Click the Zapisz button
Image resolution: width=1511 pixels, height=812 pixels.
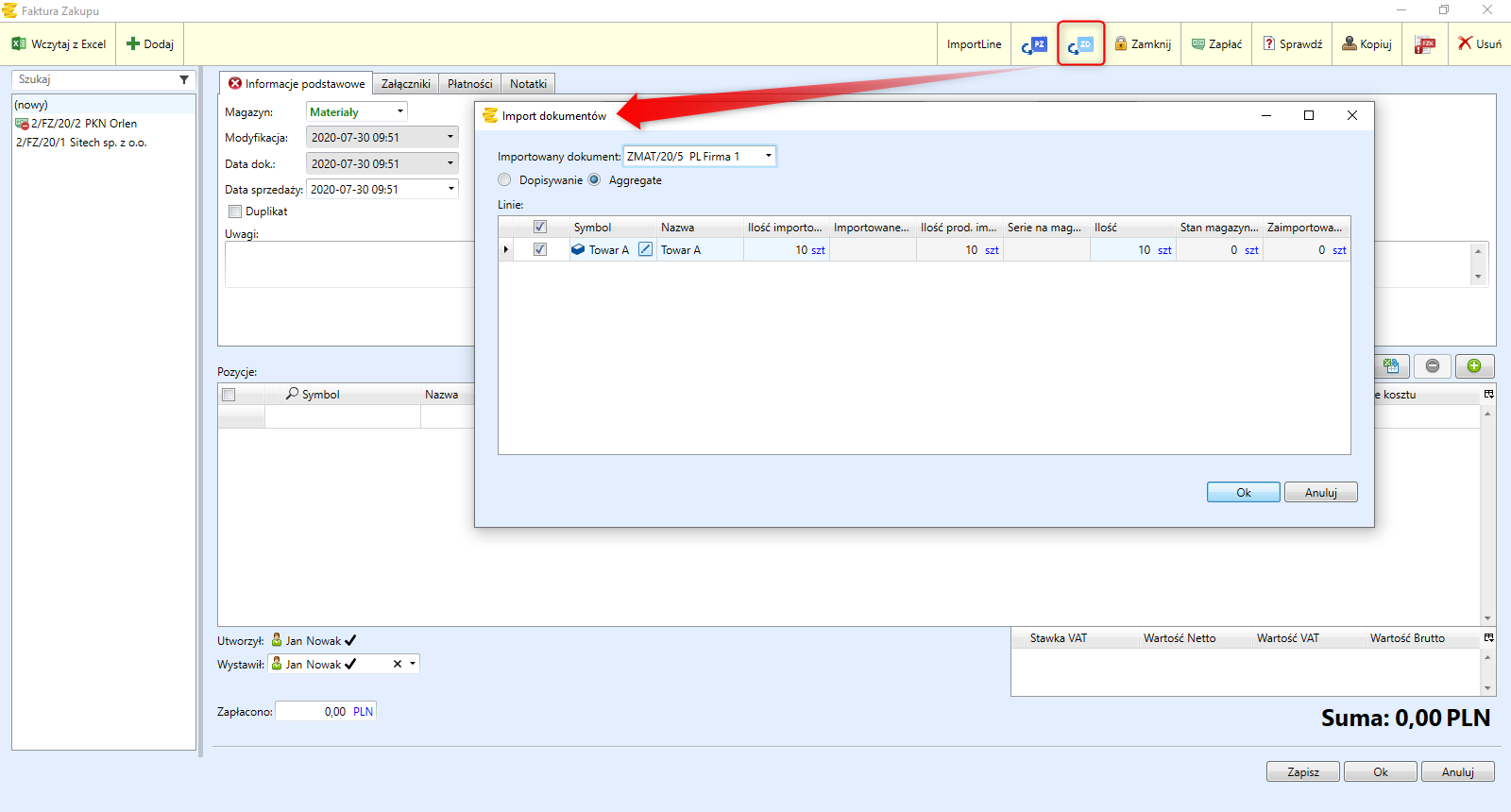click(1302, 771)
